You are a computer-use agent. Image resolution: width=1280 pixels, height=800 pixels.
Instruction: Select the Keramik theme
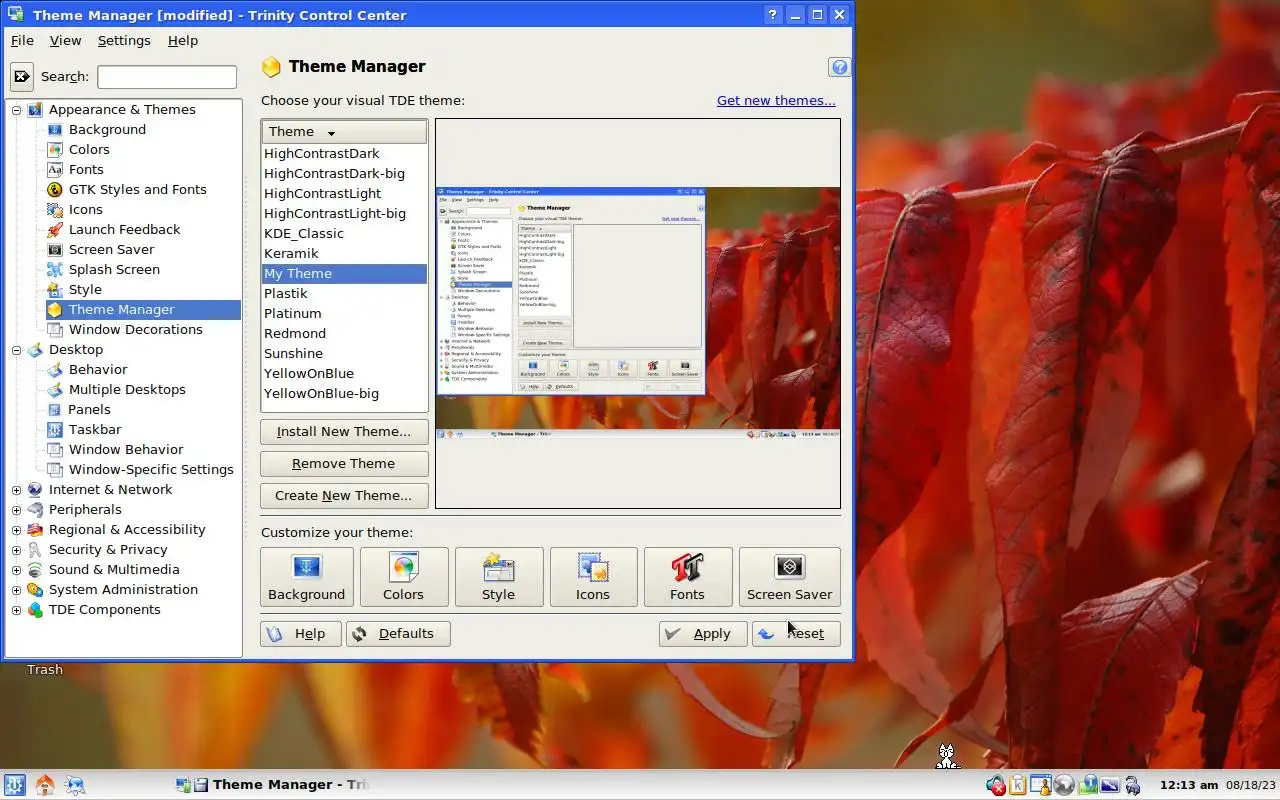pos(344,253)
